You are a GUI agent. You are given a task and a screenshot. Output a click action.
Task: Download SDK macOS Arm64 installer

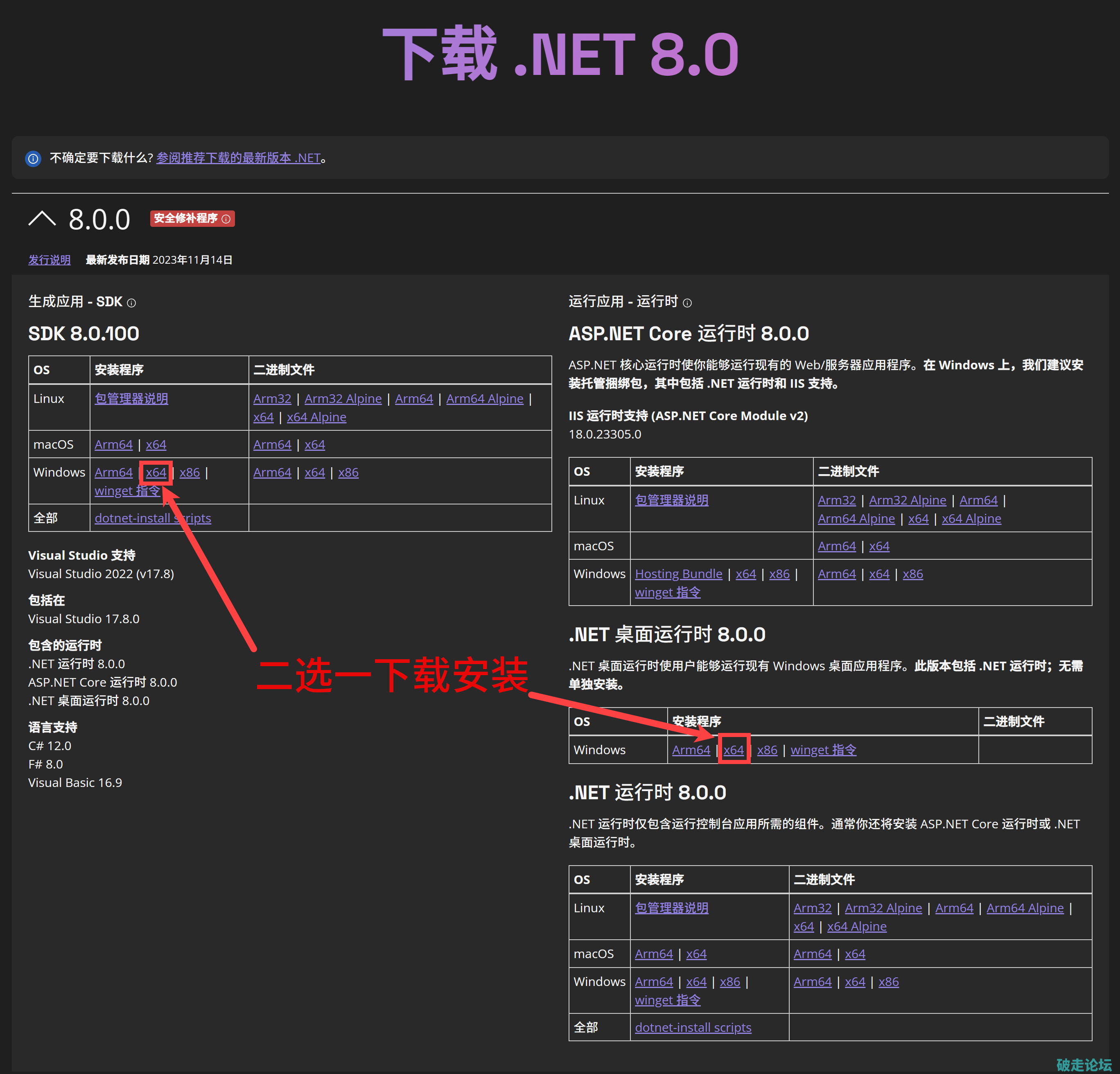tap(114, 445)
